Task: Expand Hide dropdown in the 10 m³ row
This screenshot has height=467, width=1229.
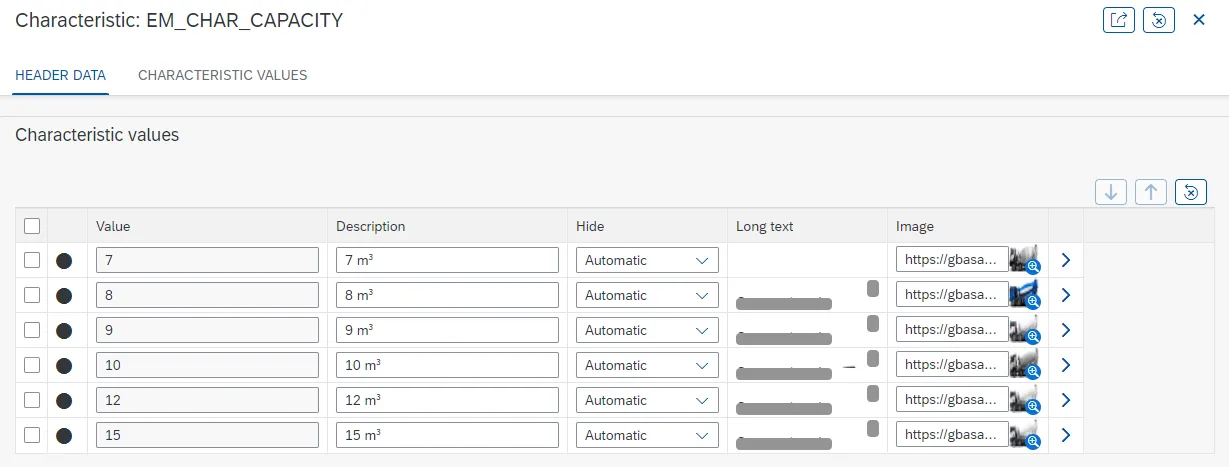Action: [647, 365]
